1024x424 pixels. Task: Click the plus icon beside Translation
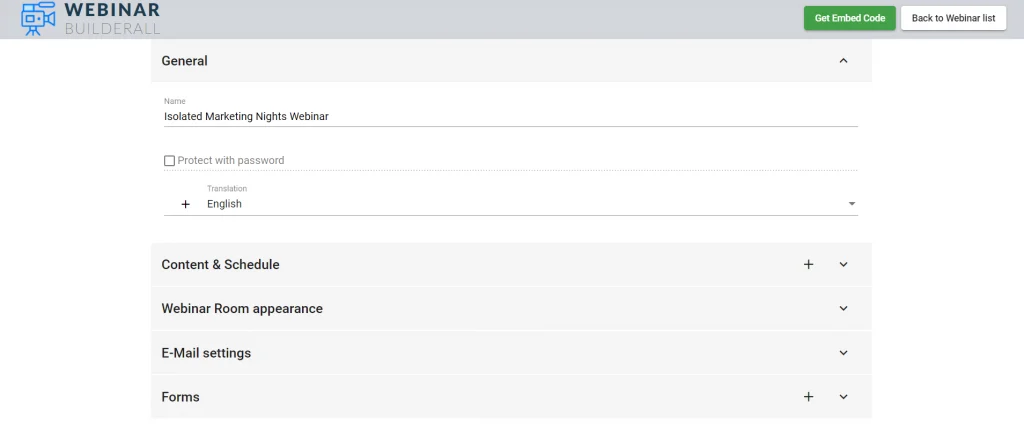point(185,204)
